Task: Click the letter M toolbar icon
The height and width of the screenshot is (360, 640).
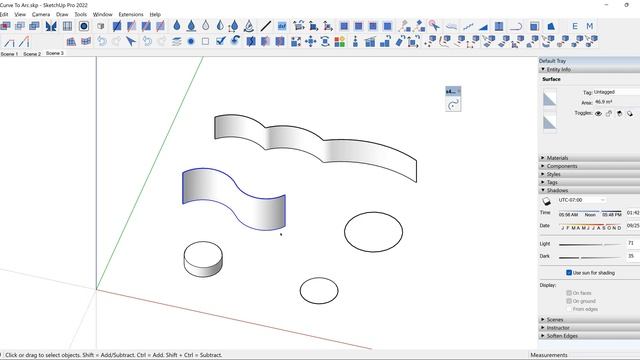Action: tap(589, 26)
